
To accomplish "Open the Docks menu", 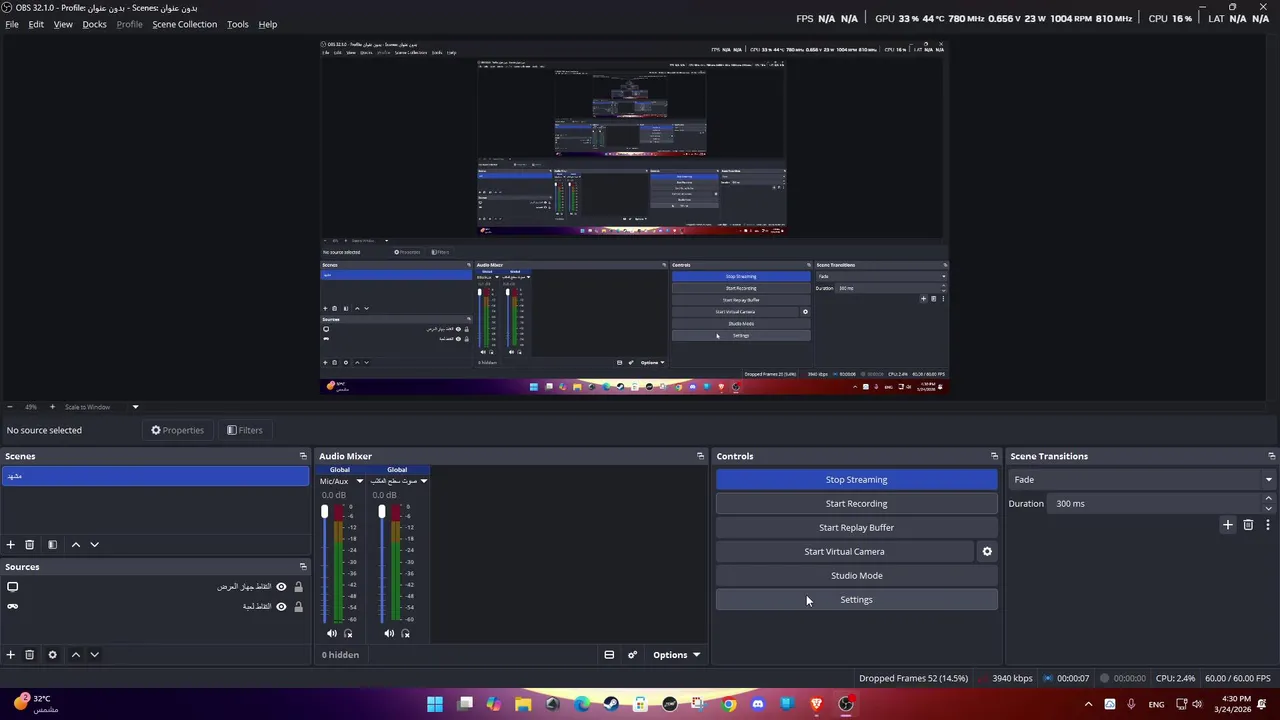I will (x=94, y=24).
